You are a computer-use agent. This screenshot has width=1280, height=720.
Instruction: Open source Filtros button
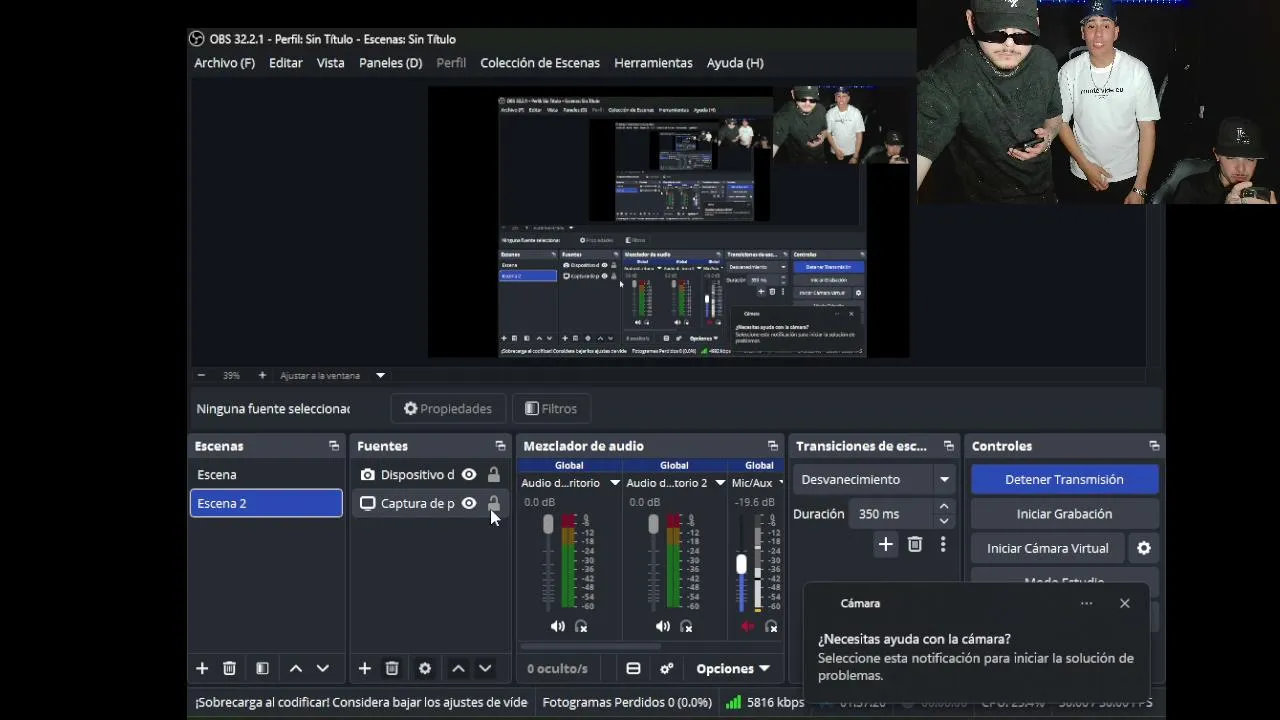pyautogui.click(x=551, y=408)
